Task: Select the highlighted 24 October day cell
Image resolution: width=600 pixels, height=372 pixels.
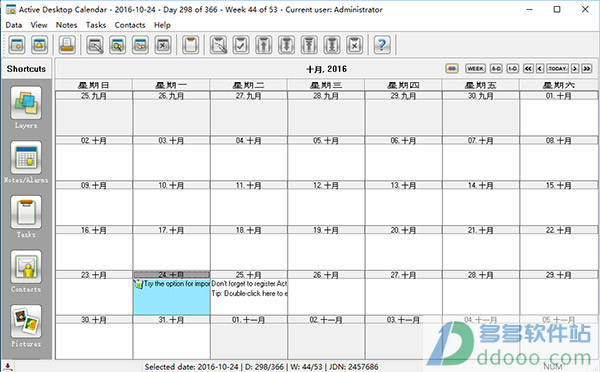Action: [x=171, y=293]
